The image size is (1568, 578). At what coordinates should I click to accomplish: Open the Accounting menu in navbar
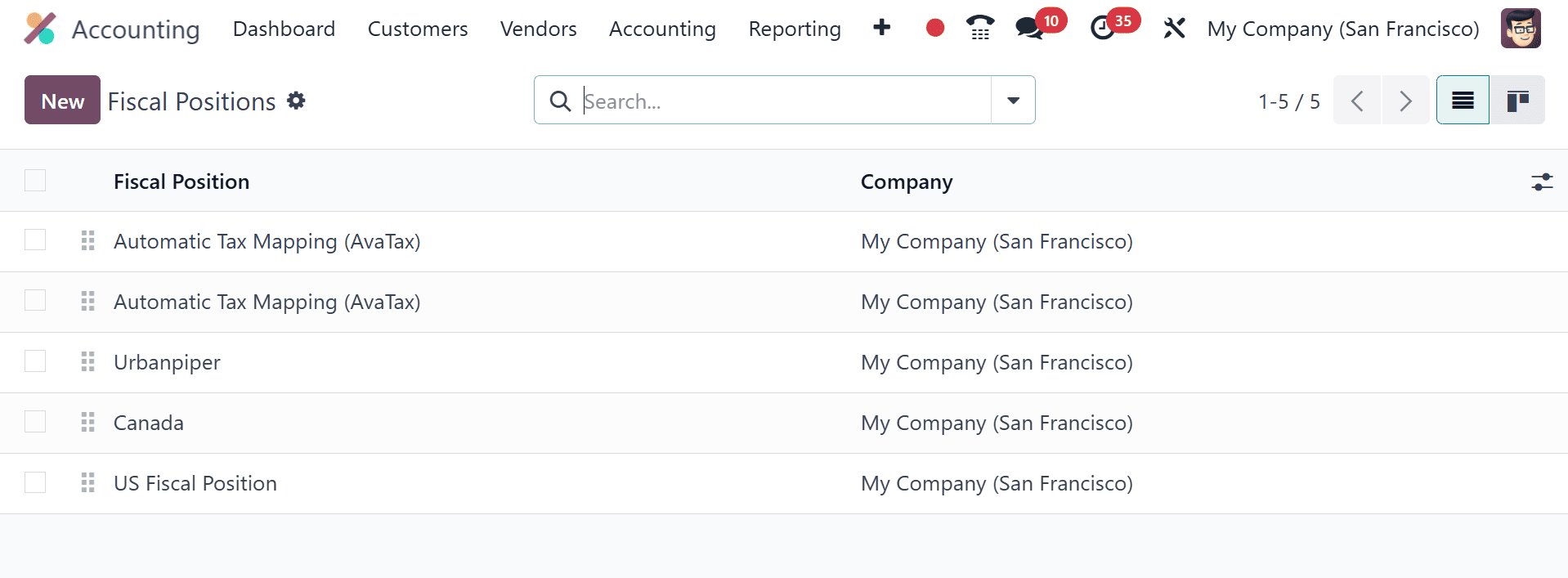(x=662, y=29)
